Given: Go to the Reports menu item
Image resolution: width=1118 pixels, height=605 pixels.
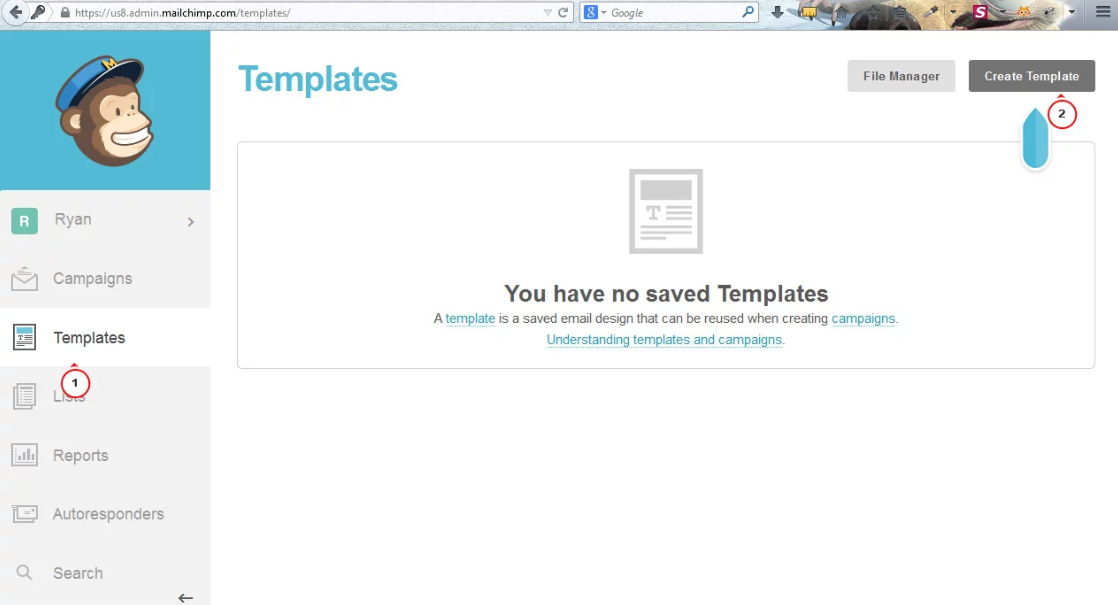Looking at the screenshot, I should tap(81, 455).
